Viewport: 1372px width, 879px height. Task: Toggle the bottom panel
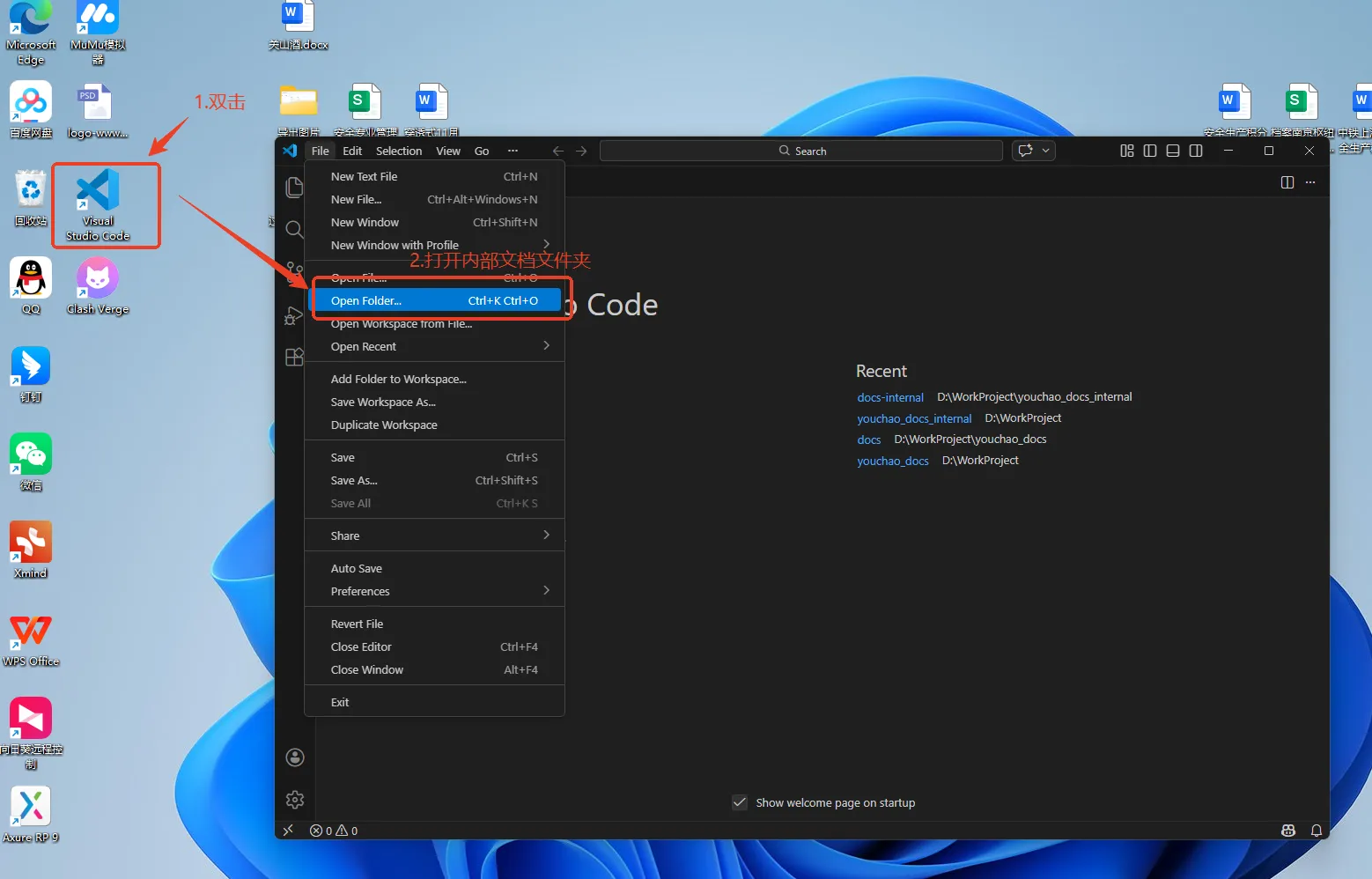[1173, 151]
